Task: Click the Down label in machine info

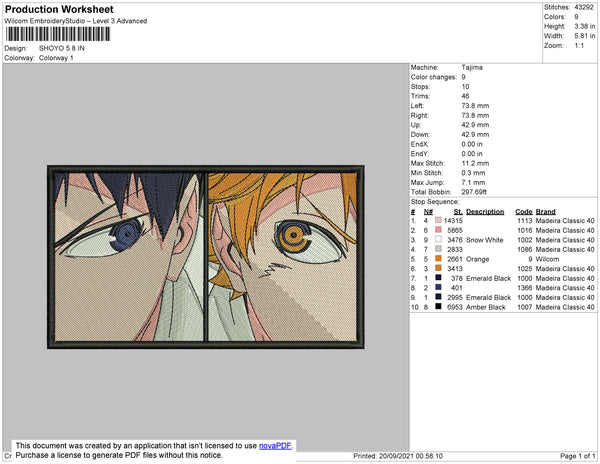Action: point(421,135)
